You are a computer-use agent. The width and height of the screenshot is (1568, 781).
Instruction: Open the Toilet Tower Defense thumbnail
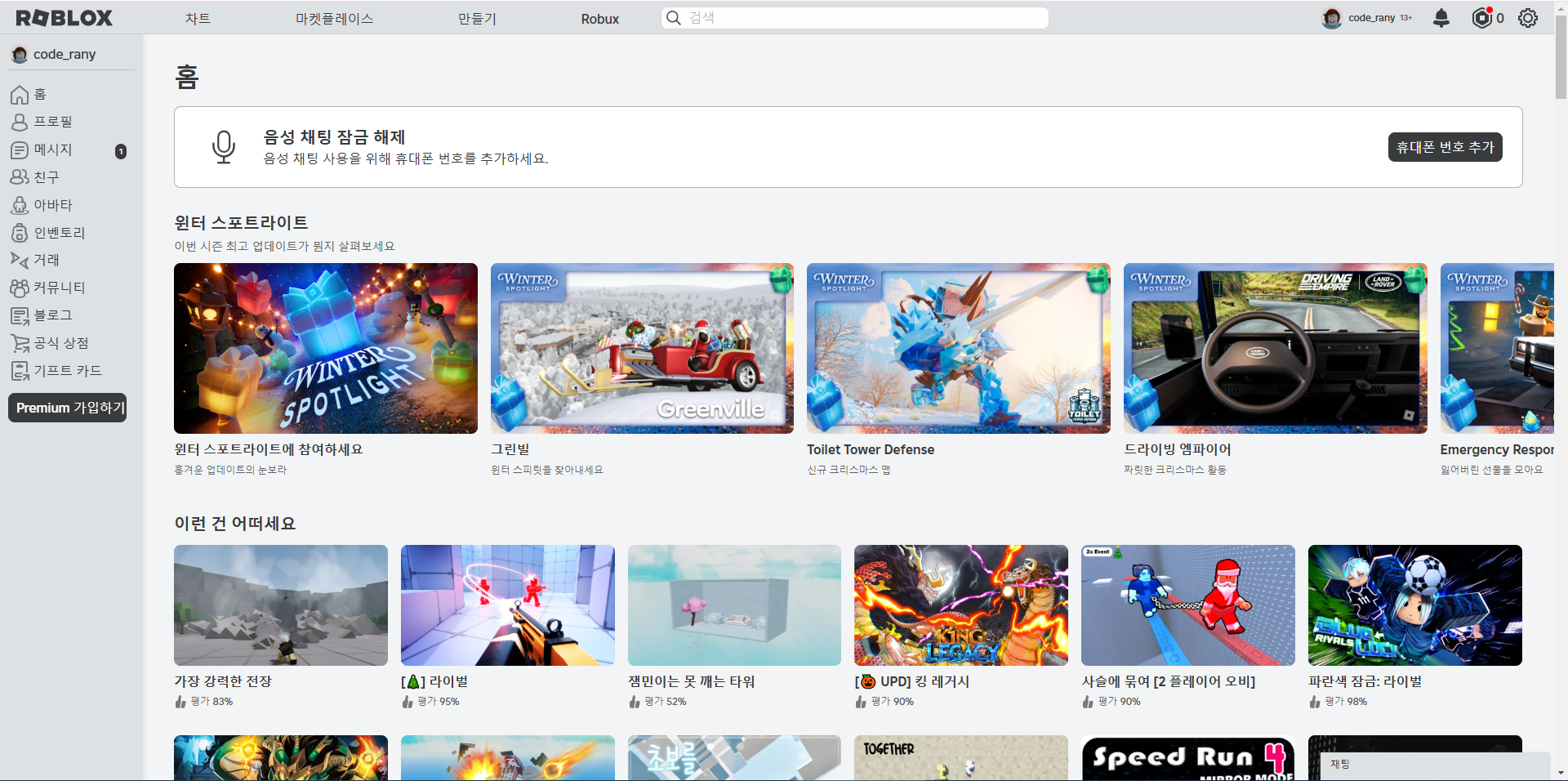(959, 348)
